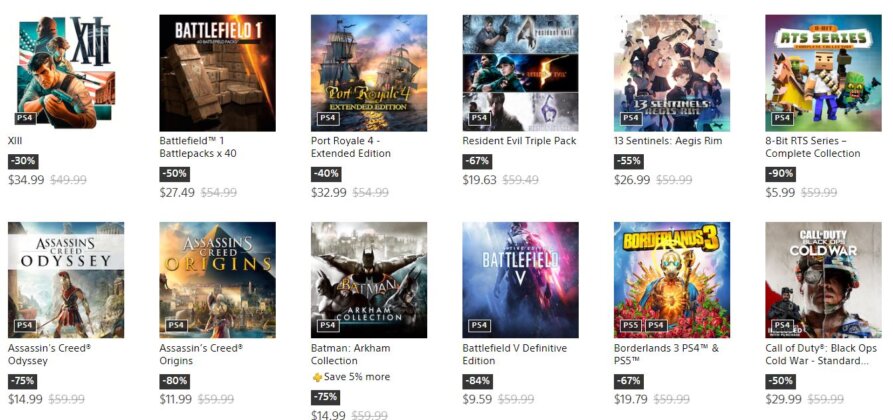Open the Batman: Arkham Collection cover thumbnail

369,280
